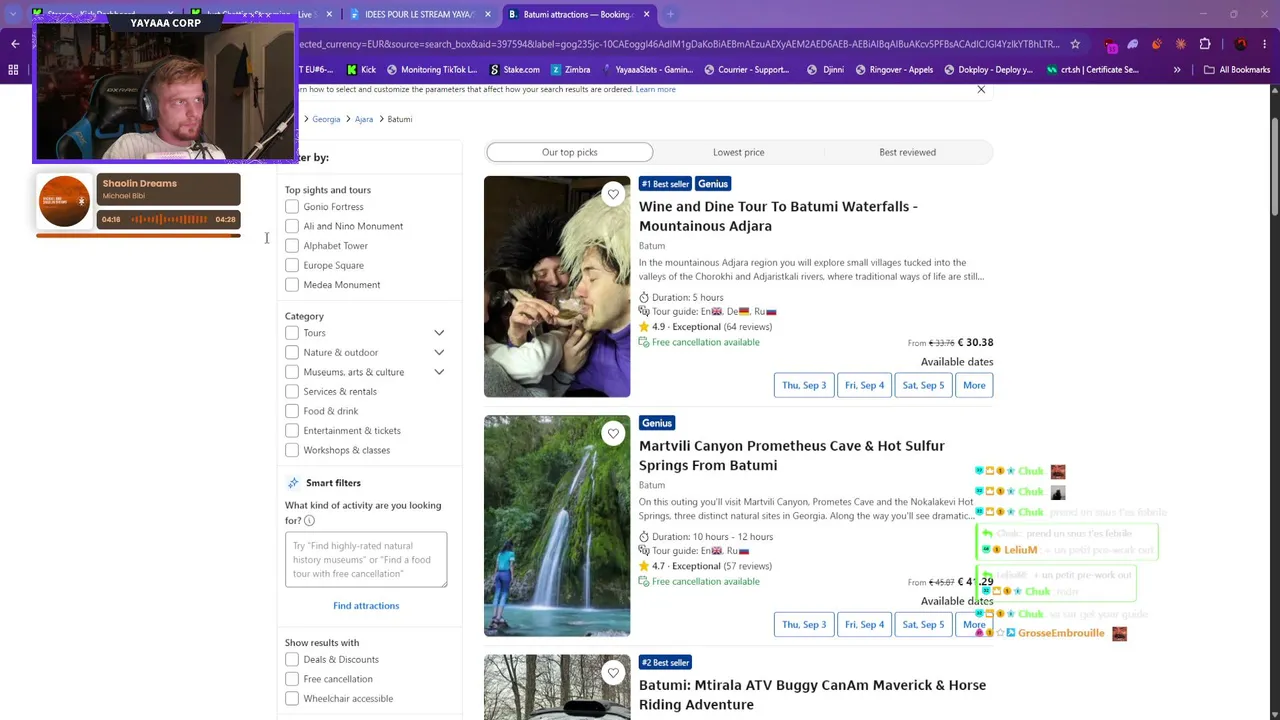Open the Wine and Dine Tour title
This screenshot has width=1280, height=720.
tap(778, 216)
